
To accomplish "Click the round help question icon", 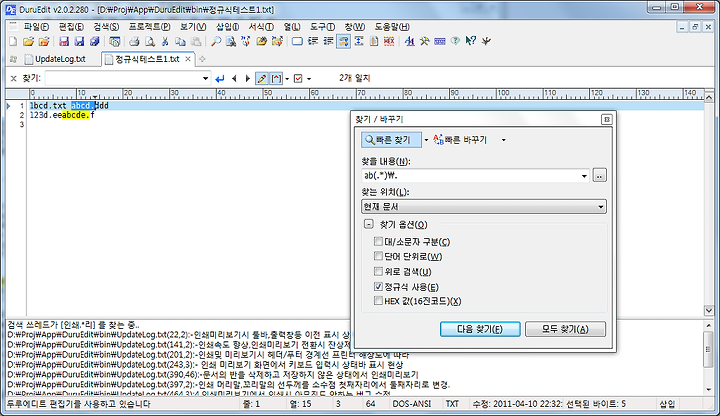I will (x=455, y=41).
